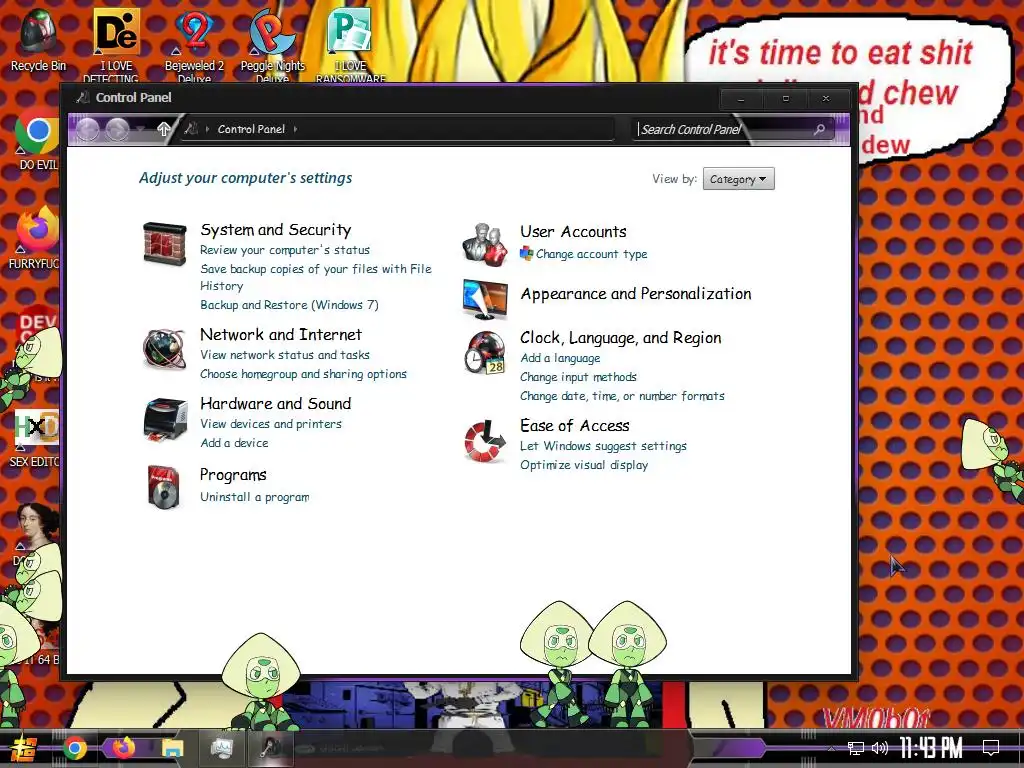This screenshot has height=768, width=1024.
Task: Click Add a language link
Action: tap(560, 358)
